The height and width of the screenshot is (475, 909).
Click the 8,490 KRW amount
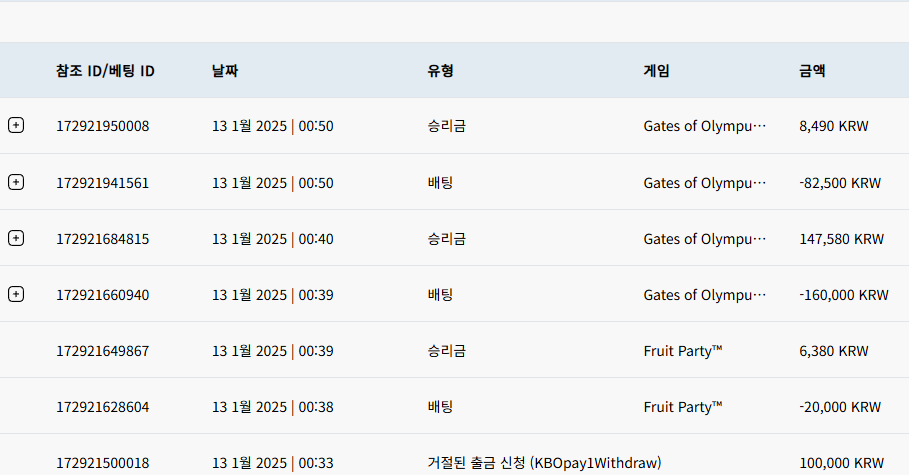pyautogui.click(x=834, y=126)
